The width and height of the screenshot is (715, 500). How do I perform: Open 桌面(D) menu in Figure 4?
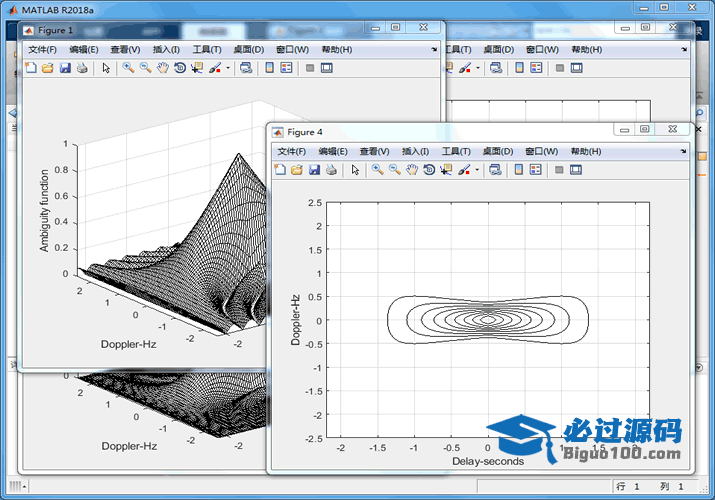(x=498, y=151)
